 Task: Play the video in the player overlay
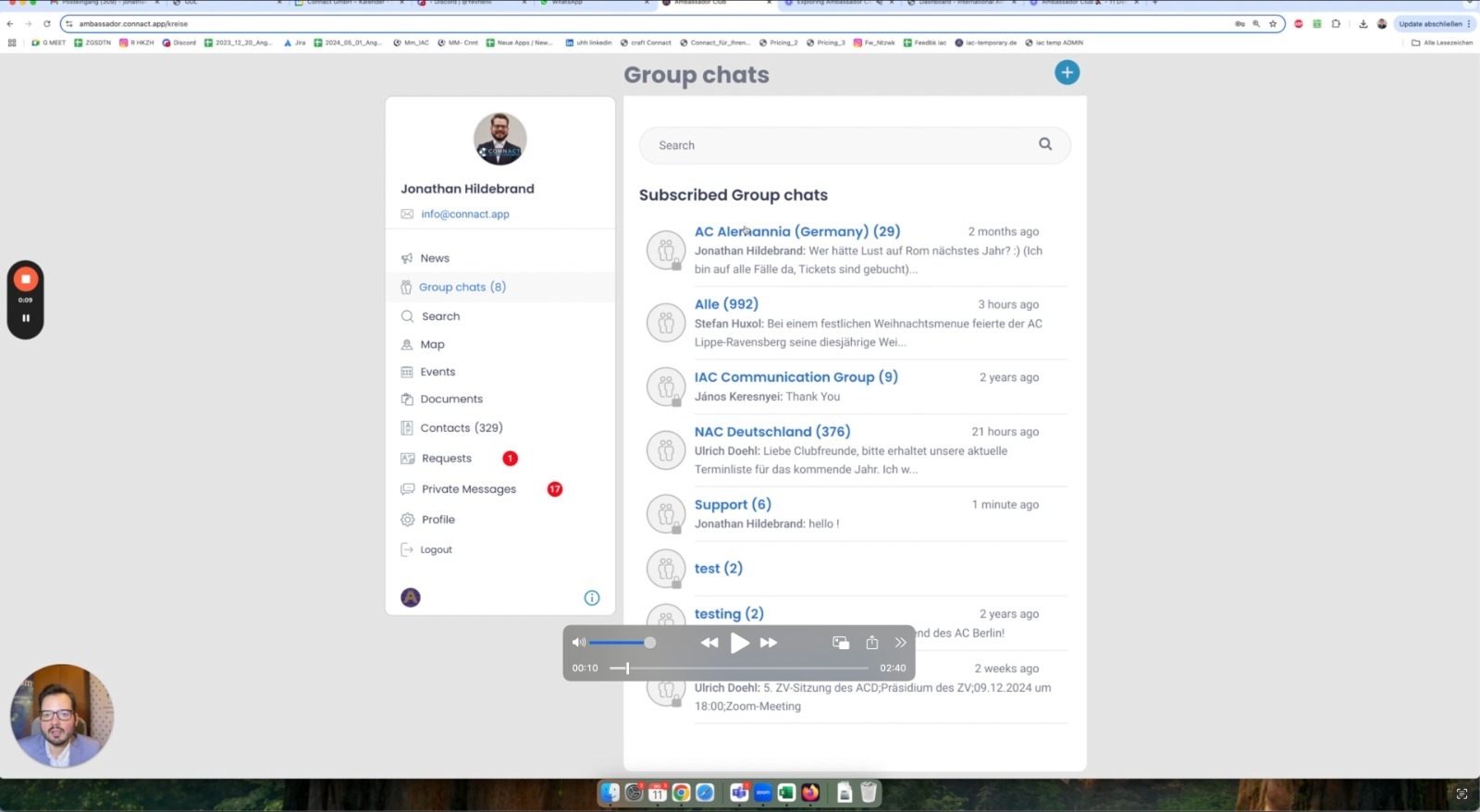(740, 643)
